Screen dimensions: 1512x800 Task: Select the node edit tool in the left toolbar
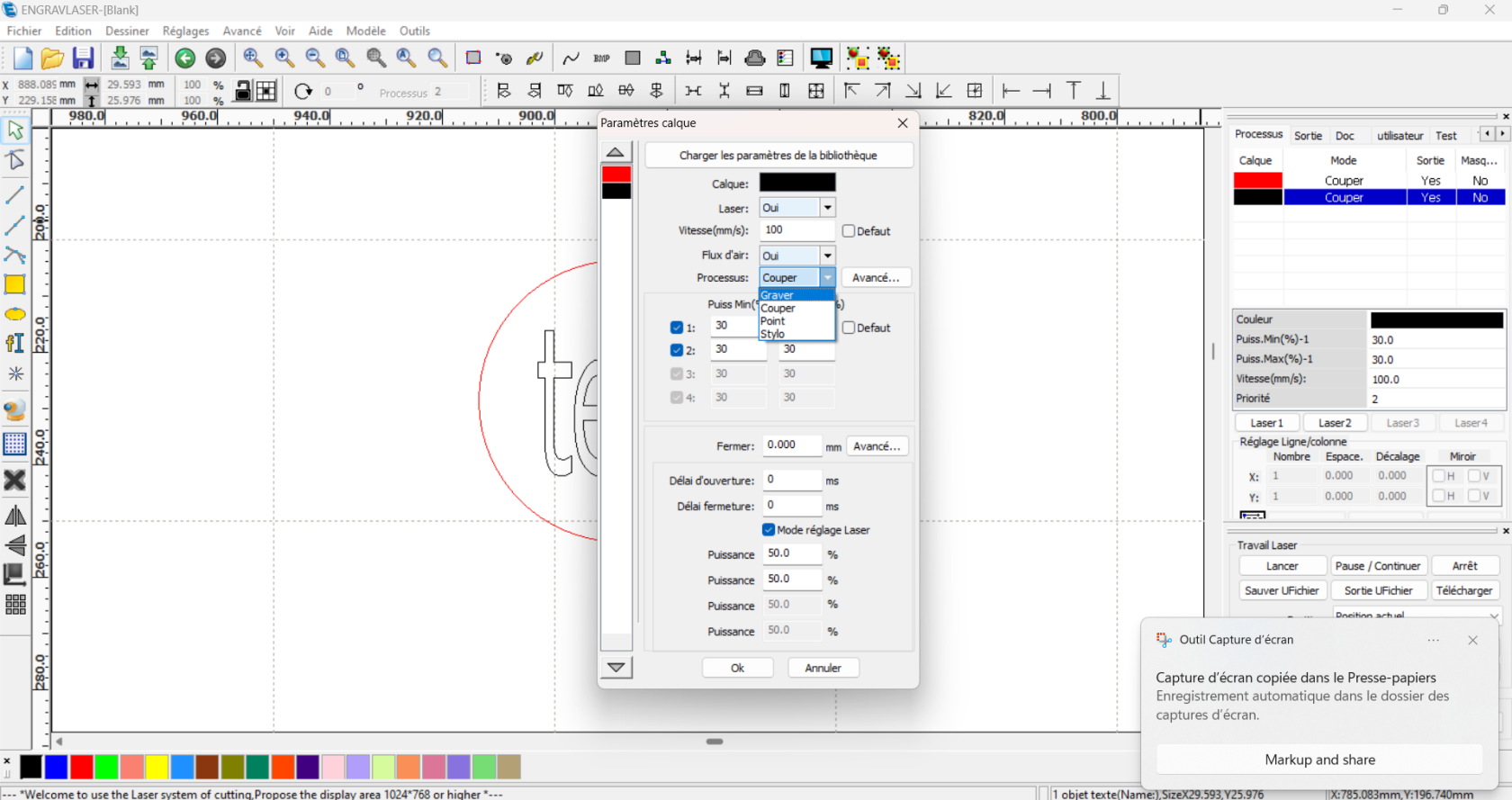(15, 161)
